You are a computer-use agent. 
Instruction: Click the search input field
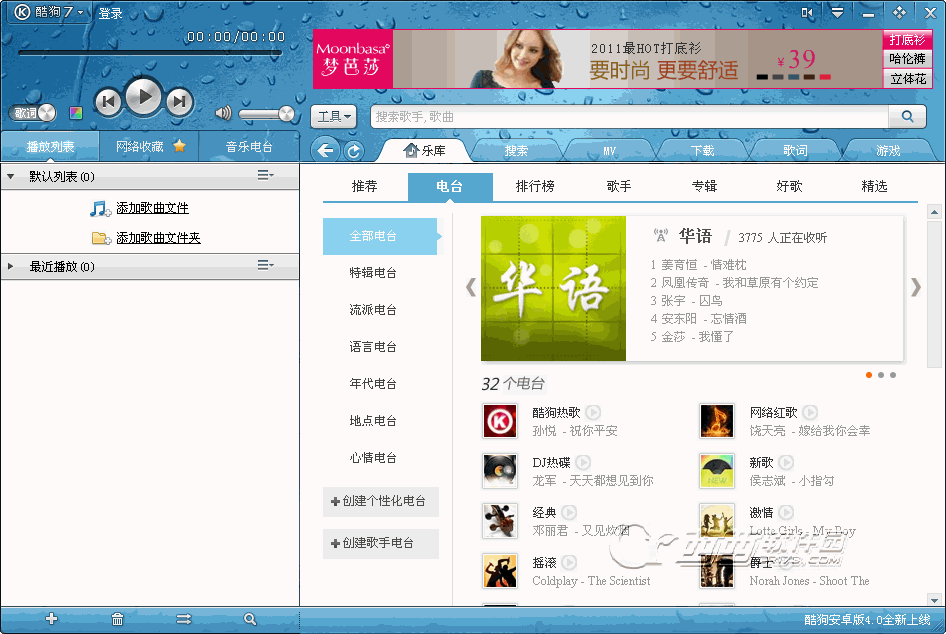pos(630,116)
